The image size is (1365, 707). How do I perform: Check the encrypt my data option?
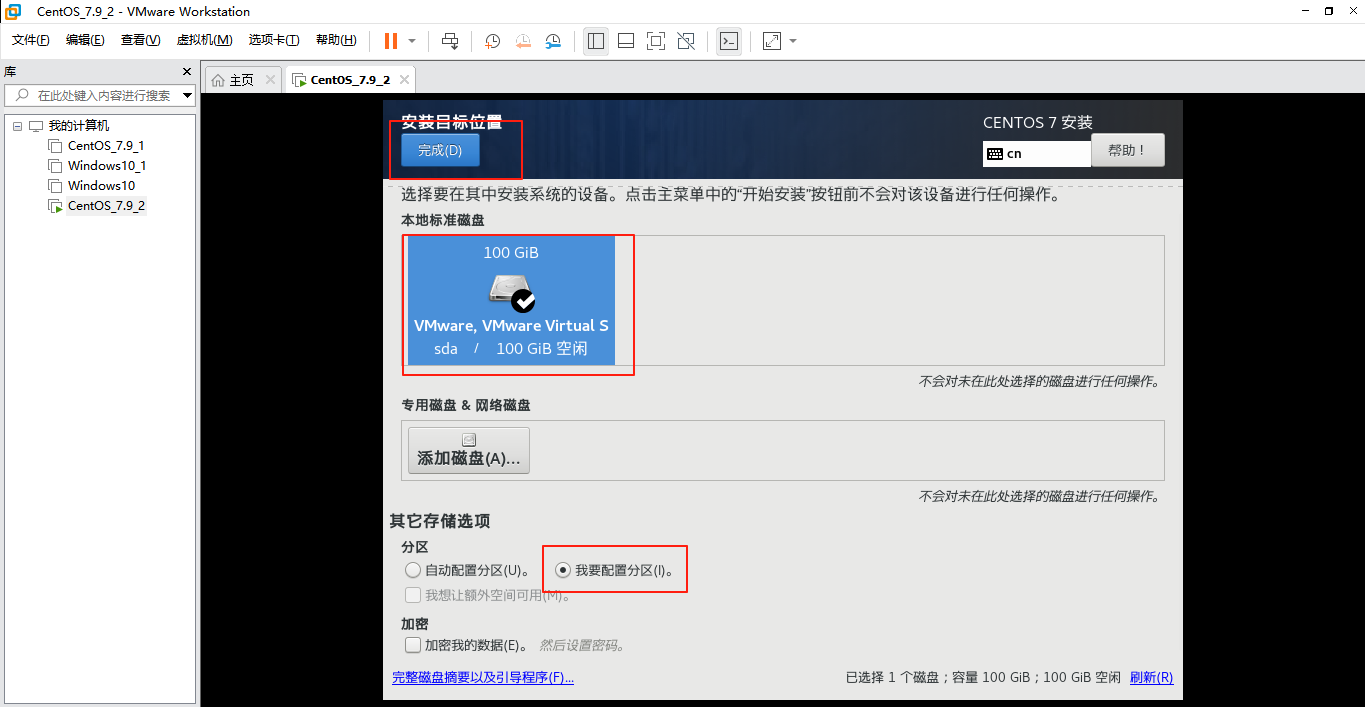point(413,644)
